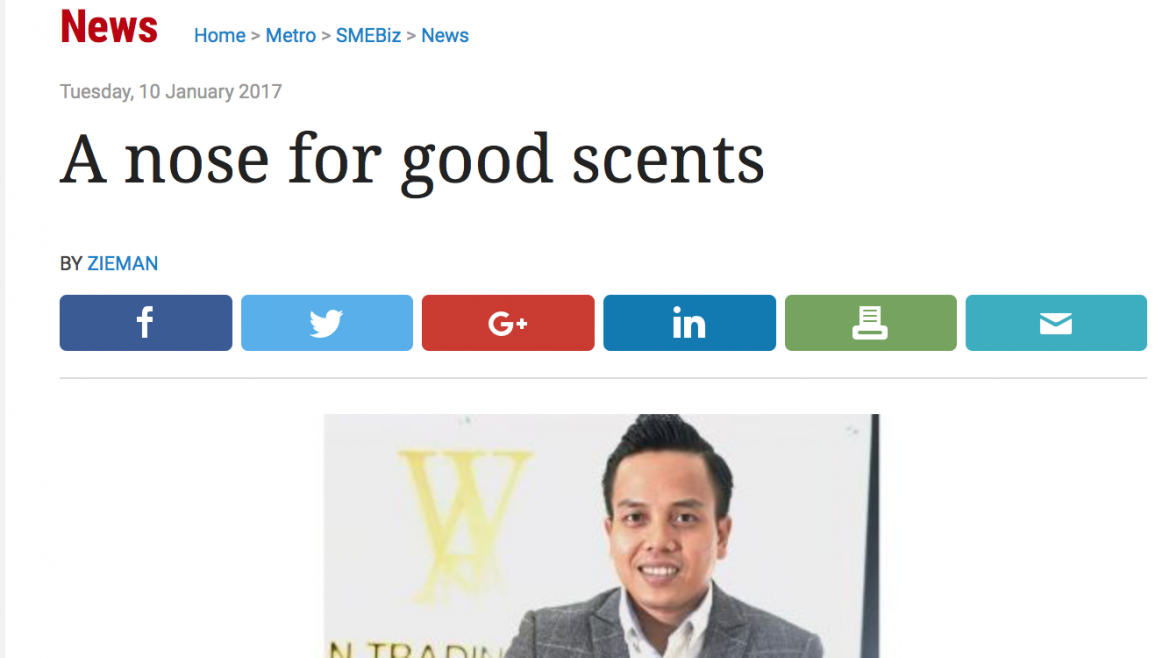This screenshot has width=1170, height=658.
Task: Print the article using the printer icon
Action: 871,323
